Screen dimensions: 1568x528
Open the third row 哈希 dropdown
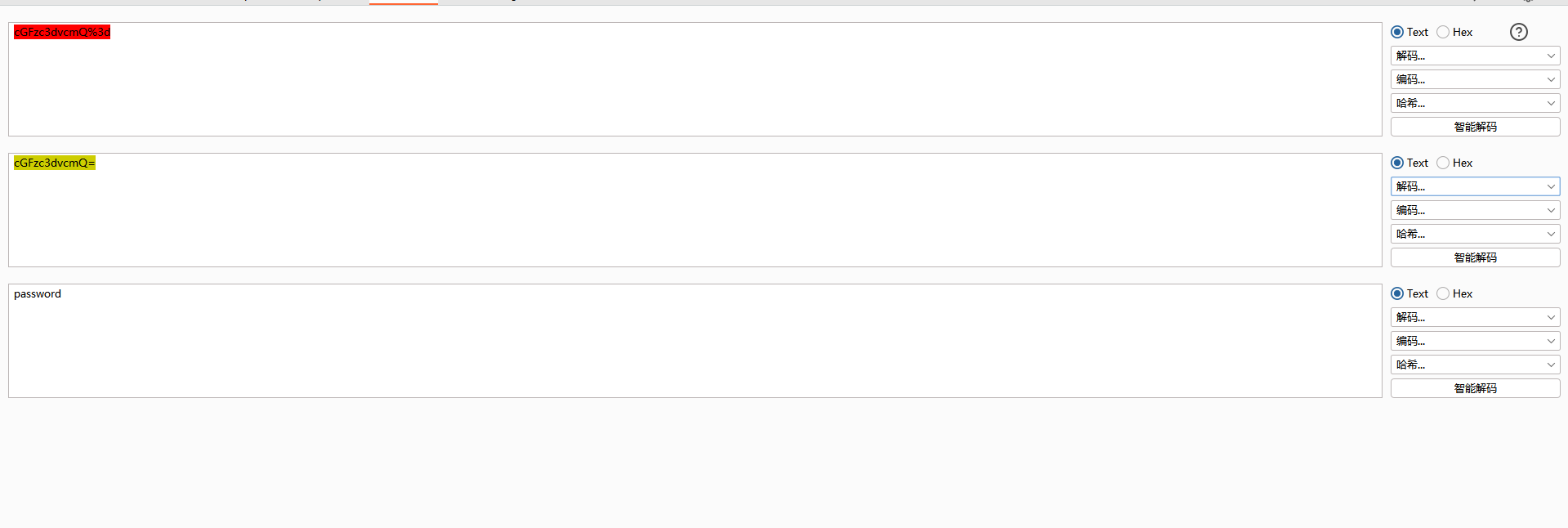pyautogui.click(x=1475, y=365)
